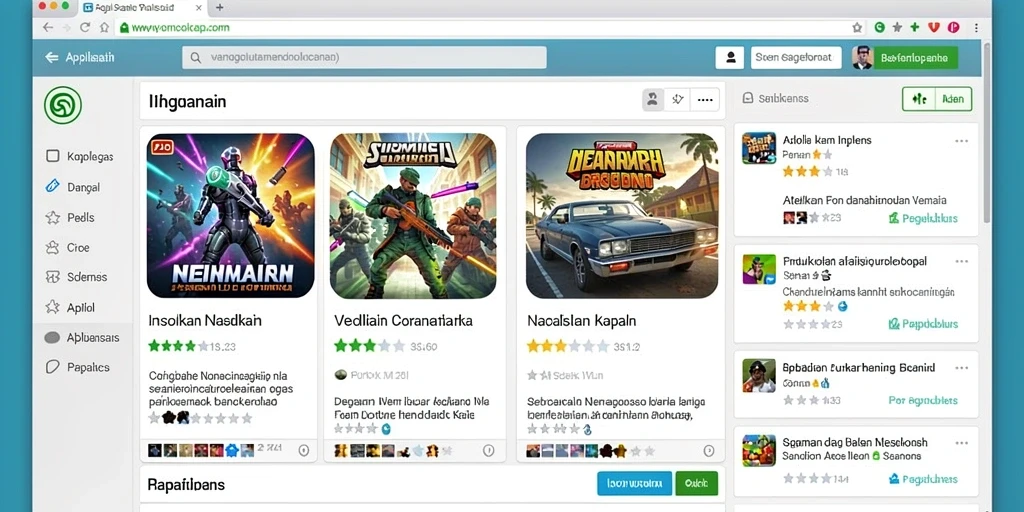This screenshot has width=1024, height=512.
Task: Bookmark page with address bar star
Action: (857, 27)
